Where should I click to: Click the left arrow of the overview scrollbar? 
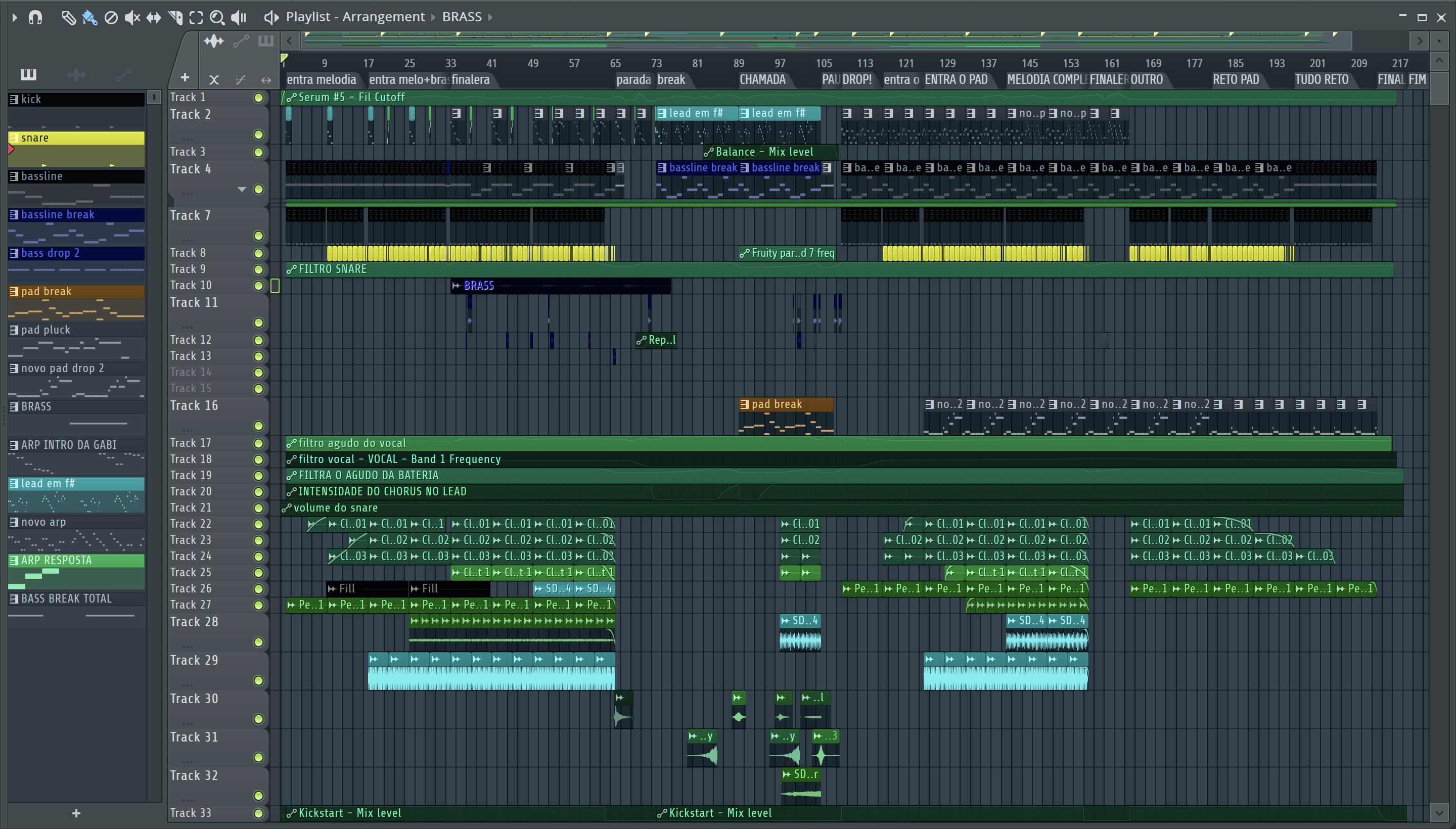coord(290,41)
